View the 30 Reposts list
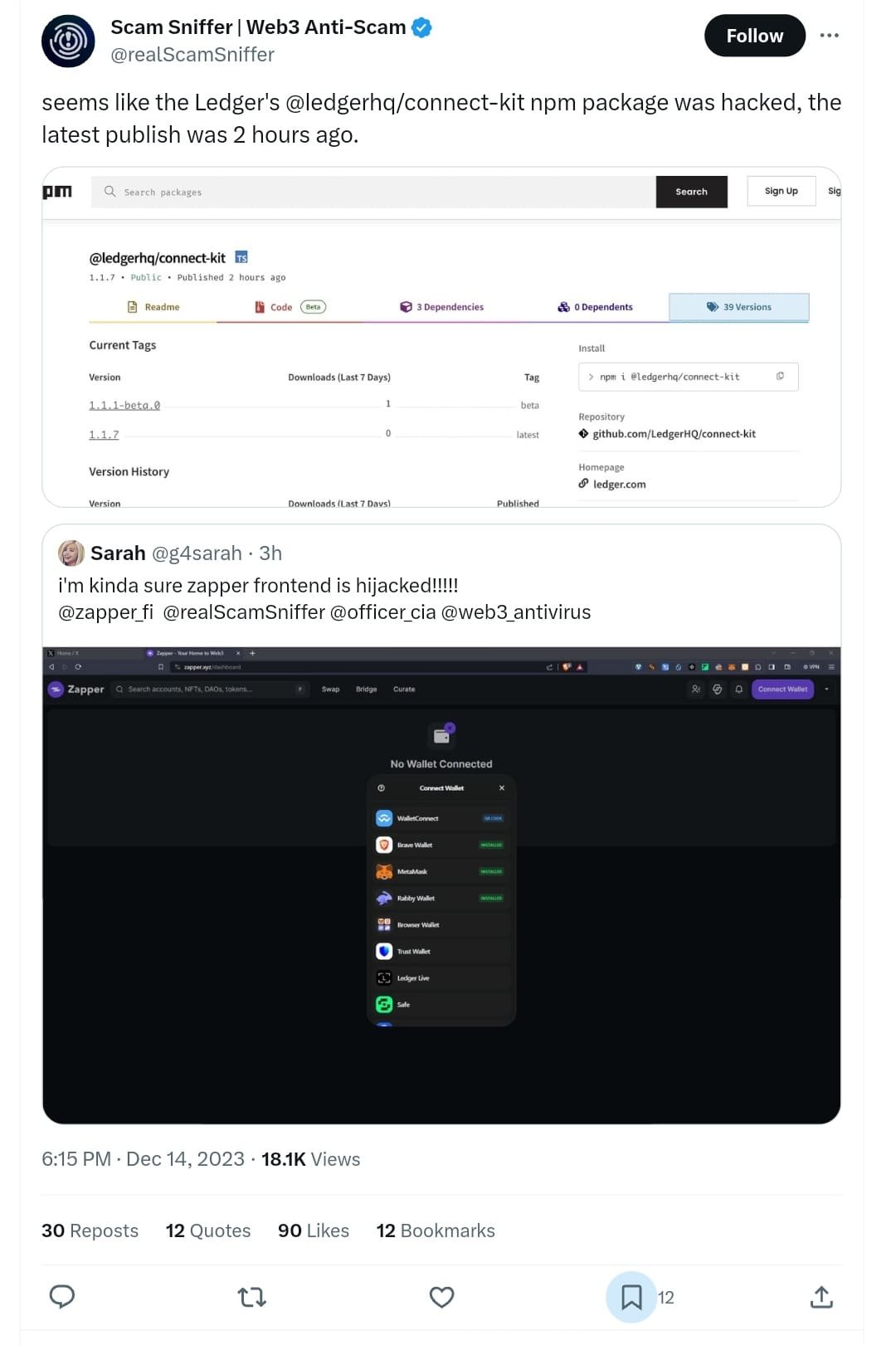896x1345 pixels. tap(90, 1230)
